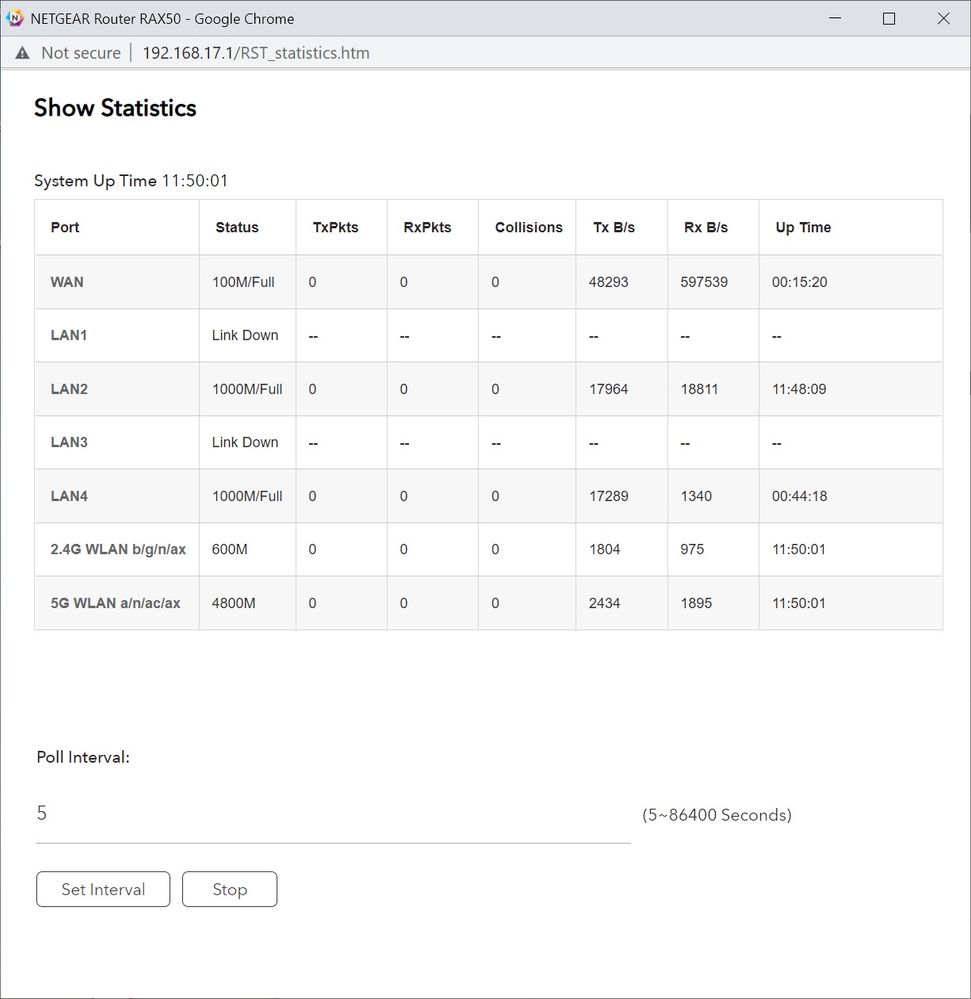This screenshot has height=999, width=971.
Task: Click the LAN4 up time value 00:44:18
Action: click(x=799, y=496)
